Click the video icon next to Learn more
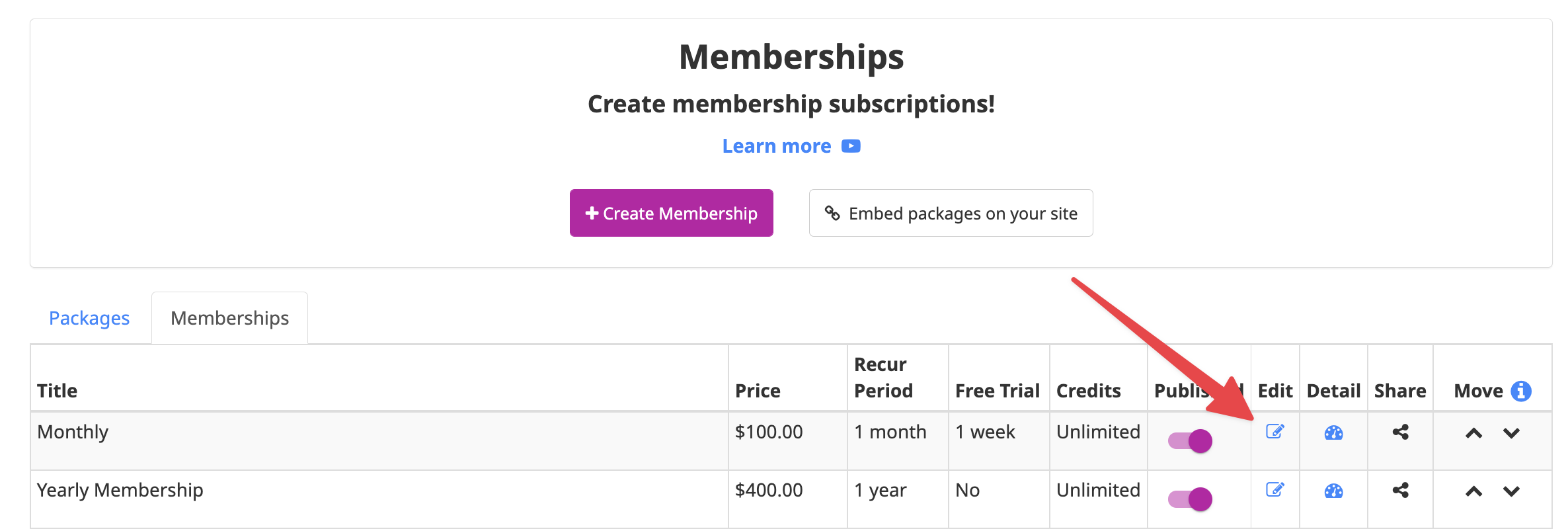 point(851,146)
